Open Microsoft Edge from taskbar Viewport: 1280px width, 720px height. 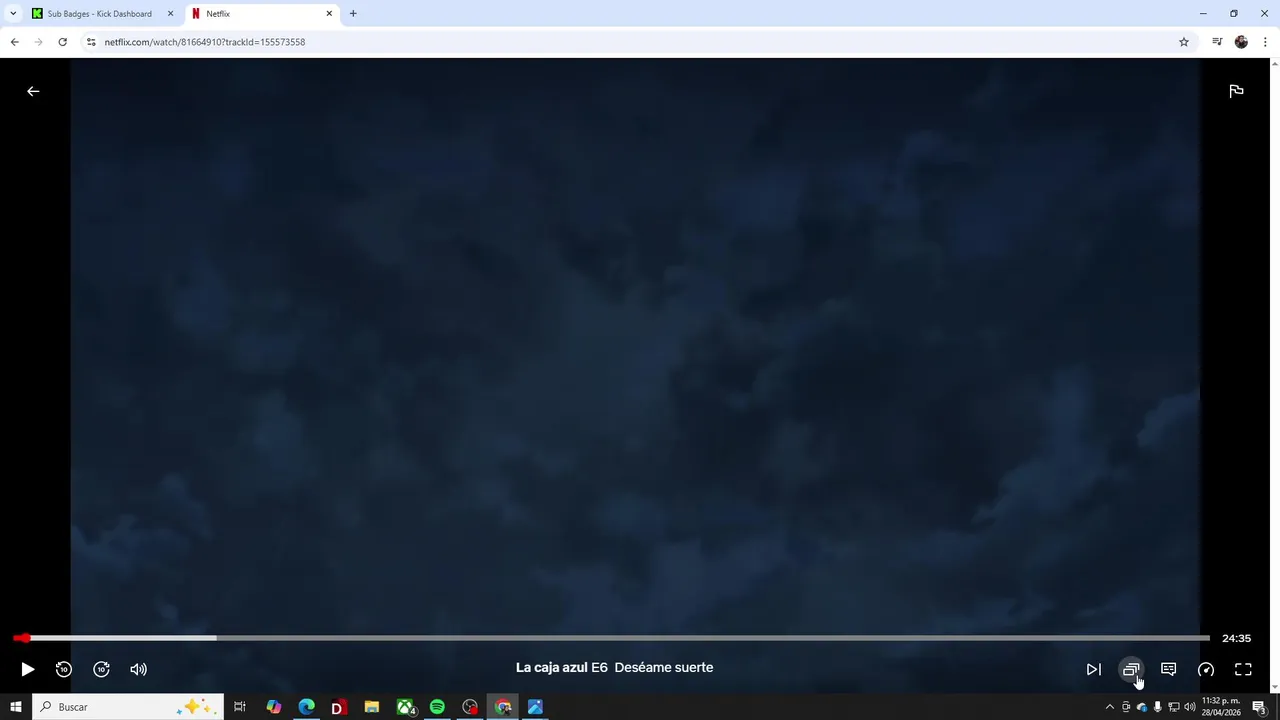point(306,707)
